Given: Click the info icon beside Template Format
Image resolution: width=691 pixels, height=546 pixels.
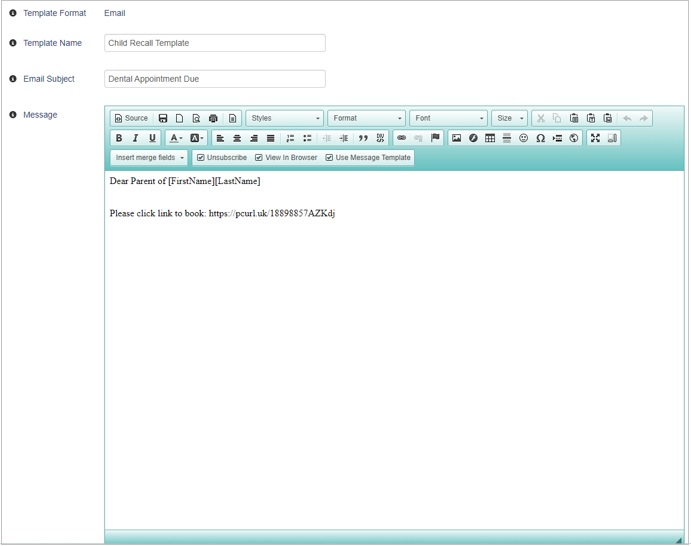Looking at the screenshot, I should [x=13, y=13].
